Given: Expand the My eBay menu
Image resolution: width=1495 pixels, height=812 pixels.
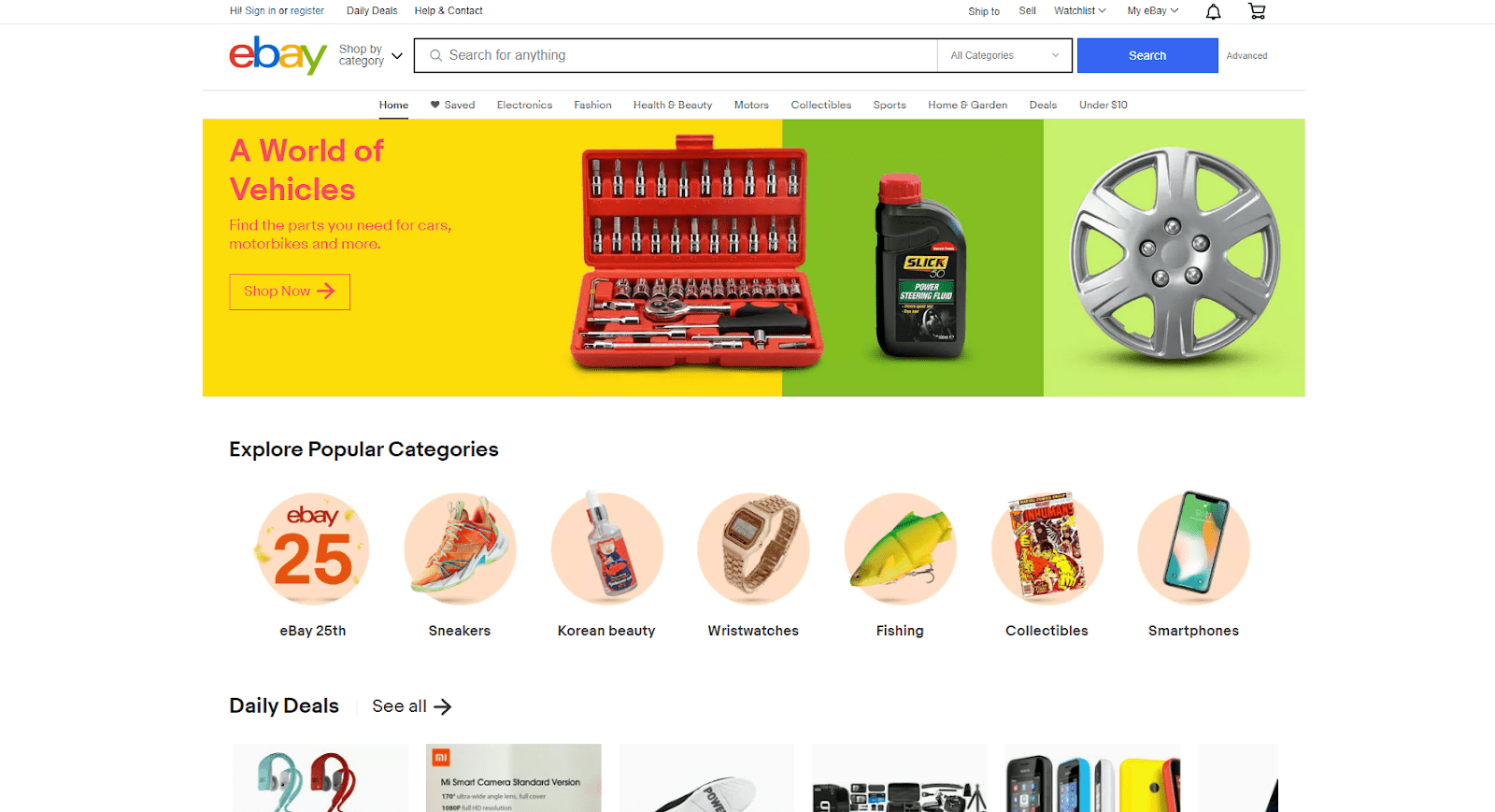Looking at the screenshot, I should [1153, 11].
